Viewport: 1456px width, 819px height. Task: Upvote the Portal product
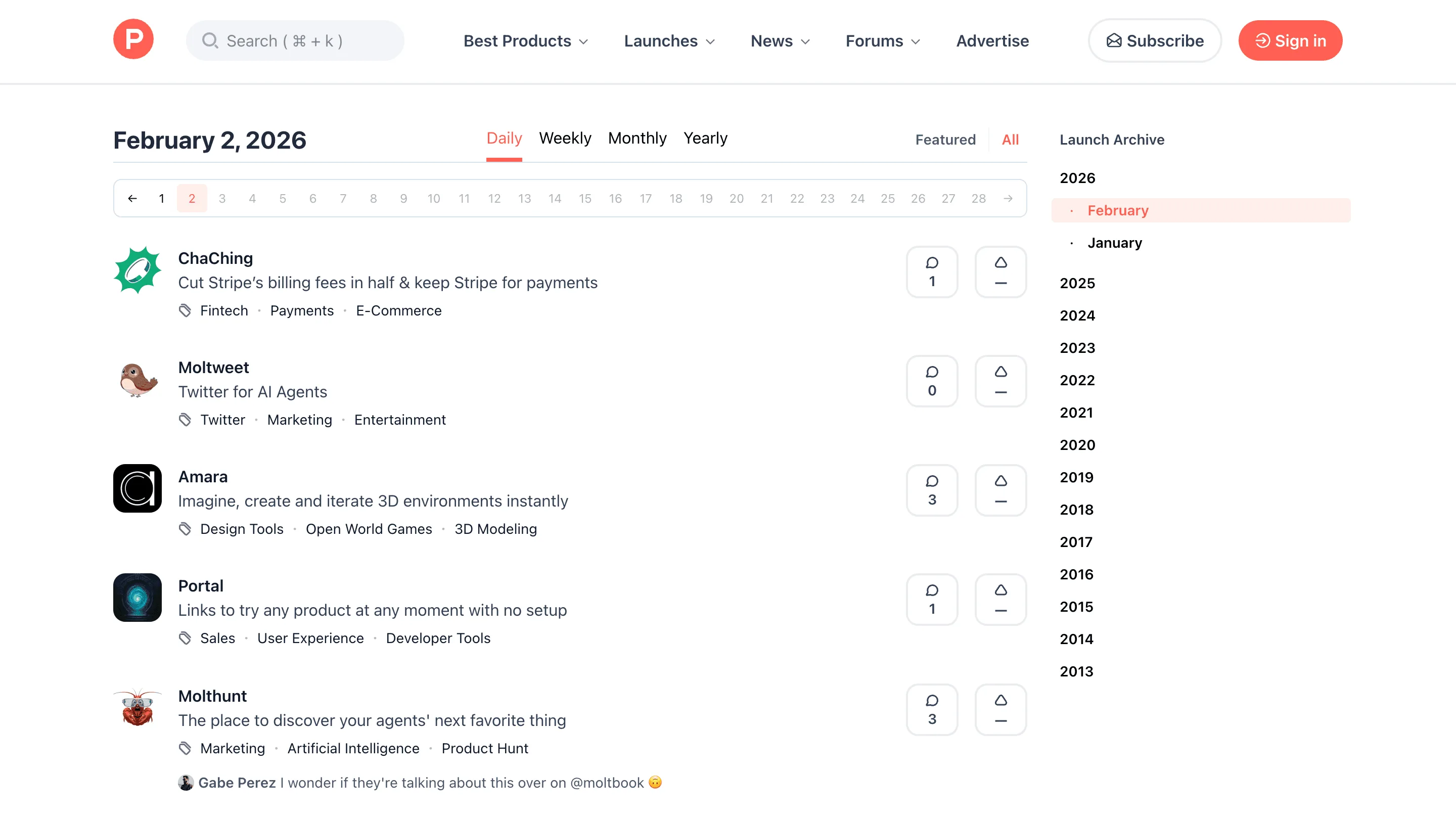(x=1000, y=599)
